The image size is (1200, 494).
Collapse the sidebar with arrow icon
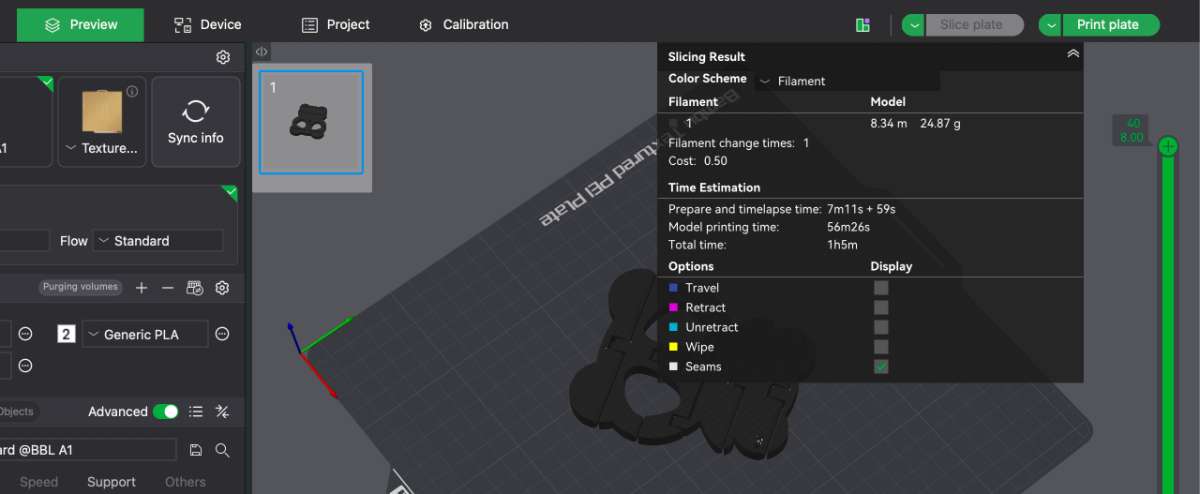click(261, 52)
